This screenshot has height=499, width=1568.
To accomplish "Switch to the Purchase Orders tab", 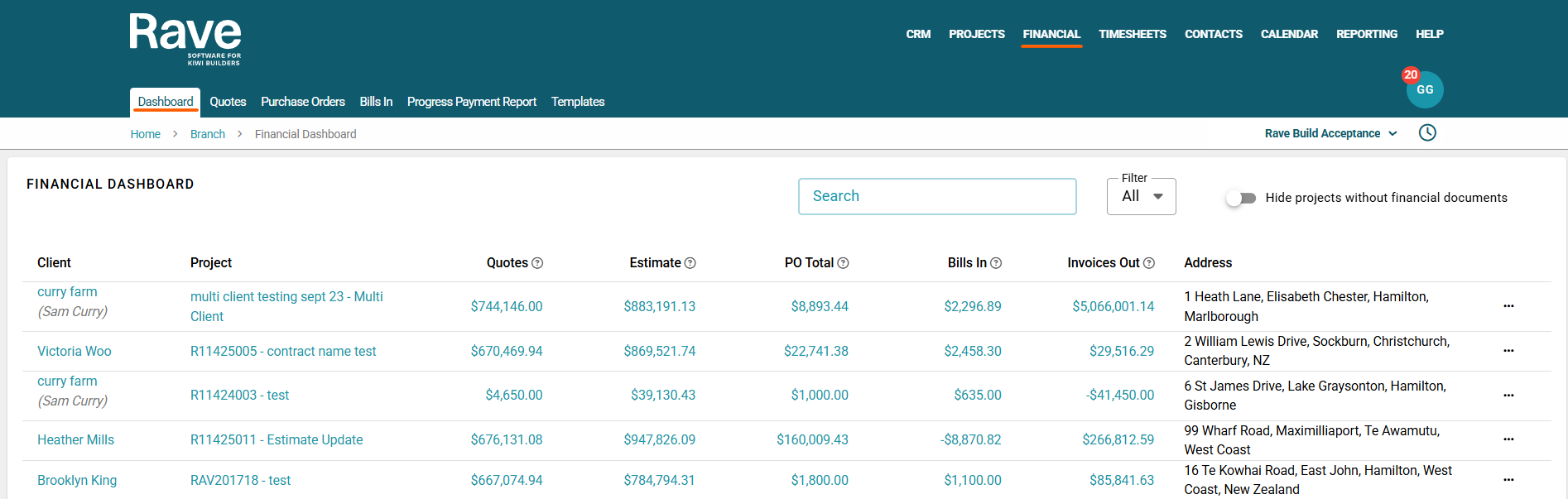I will [x=302, y=102].
